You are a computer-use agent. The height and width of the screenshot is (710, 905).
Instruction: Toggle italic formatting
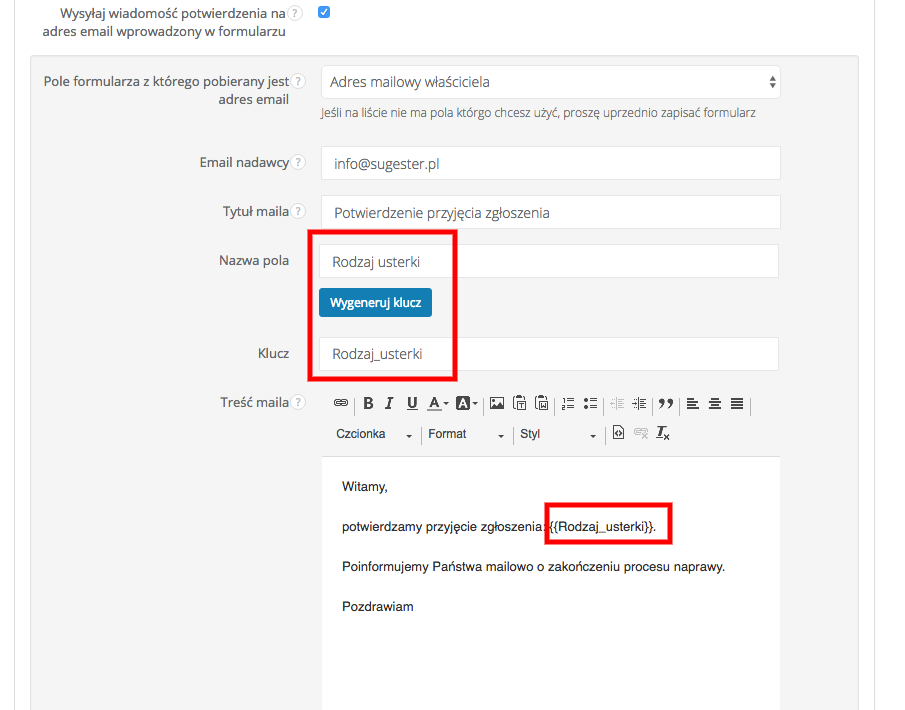tap(390, 403)
